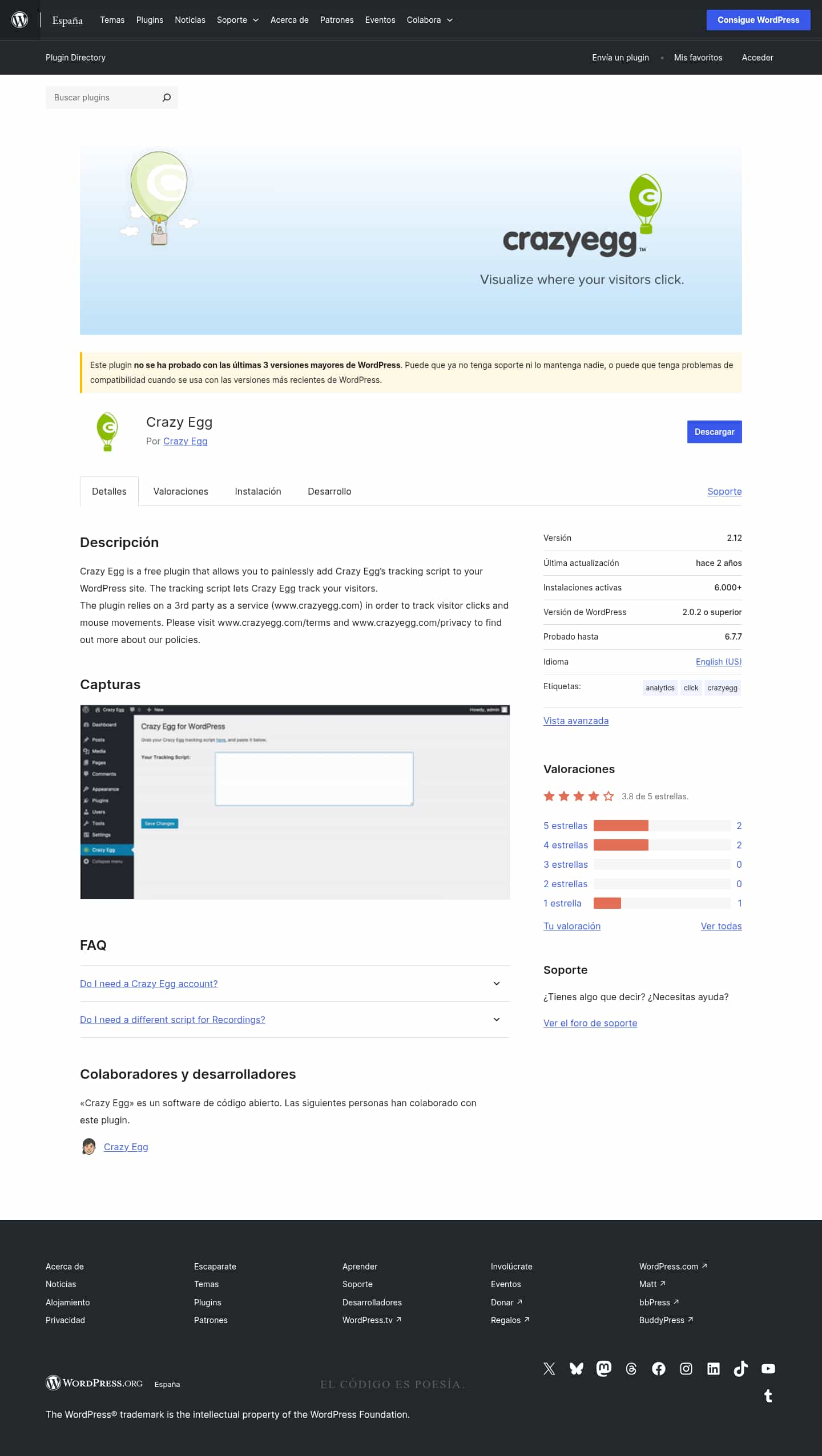Open Eventos in the top navigation
Image resolution: width=822 pixels, height=1456 pixels.
[380, 20]
